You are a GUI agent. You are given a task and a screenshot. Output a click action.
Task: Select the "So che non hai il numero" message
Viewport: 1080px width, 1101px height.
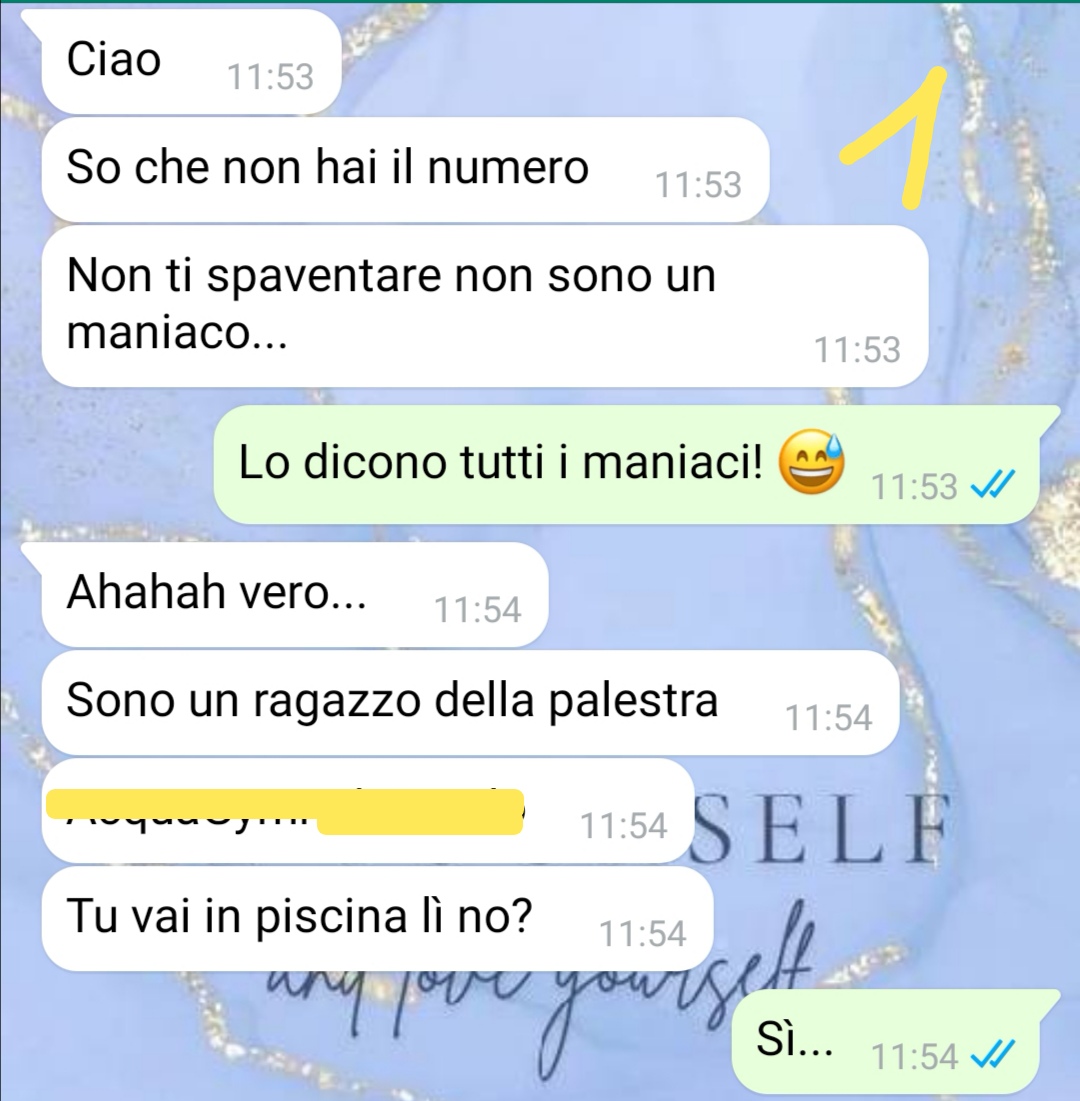pyautogui.click(x=405, y=170)
